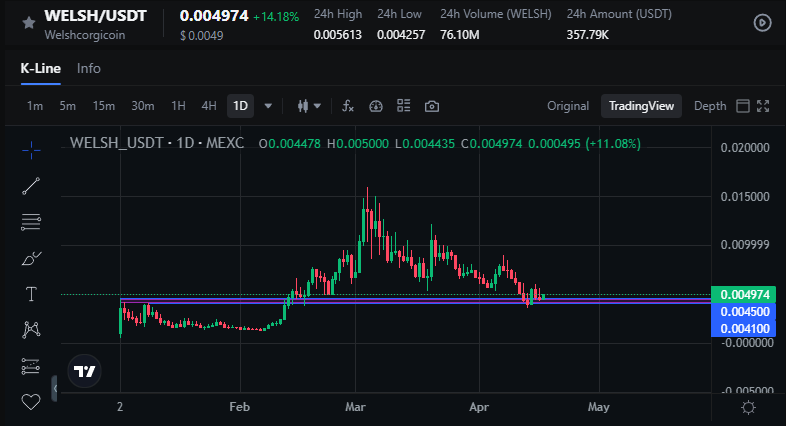Select the 1H timeframe
Viewport: 786px width, 426px height.
pyautogui.click(x=178, y=106)
